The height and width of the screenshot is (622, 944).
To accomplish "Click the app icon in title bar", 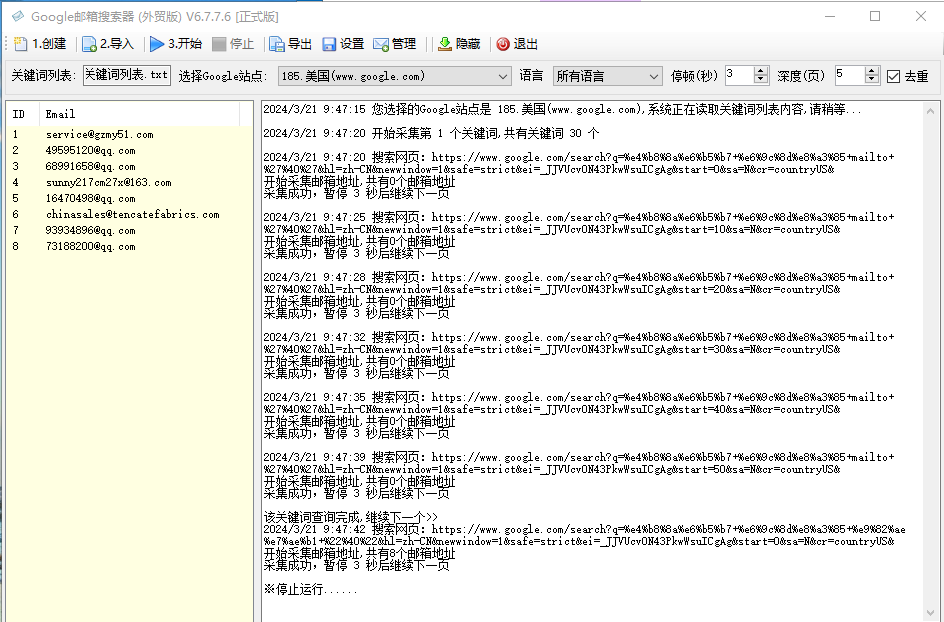I will 18,16.
